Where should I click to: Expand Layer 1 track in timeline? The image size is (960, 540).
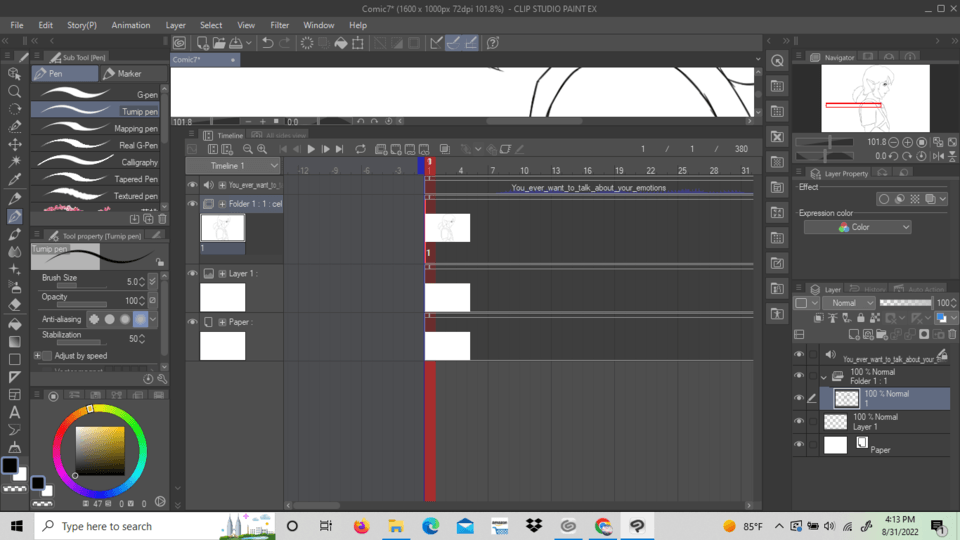[222, 274]
